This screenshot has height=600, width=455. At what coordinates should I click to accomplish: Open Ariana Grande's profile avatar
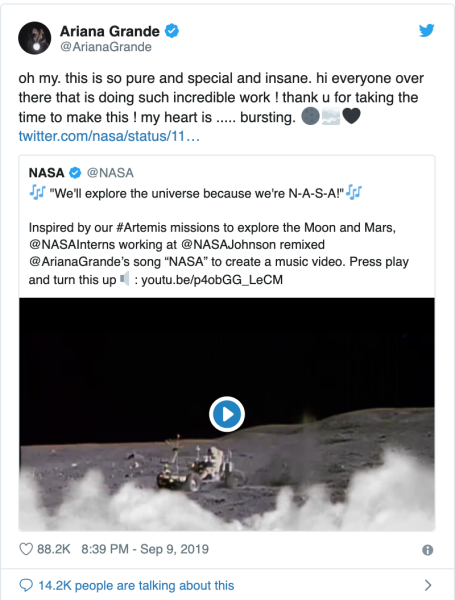[x=34, y=38]
